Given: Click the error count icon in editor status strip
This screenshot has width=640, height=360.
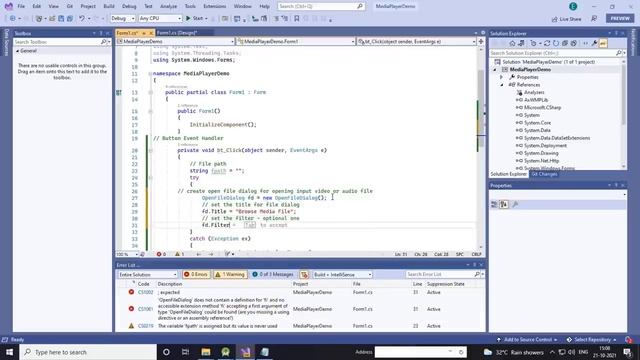Looking at the screenshot, I should coord(159,254).
